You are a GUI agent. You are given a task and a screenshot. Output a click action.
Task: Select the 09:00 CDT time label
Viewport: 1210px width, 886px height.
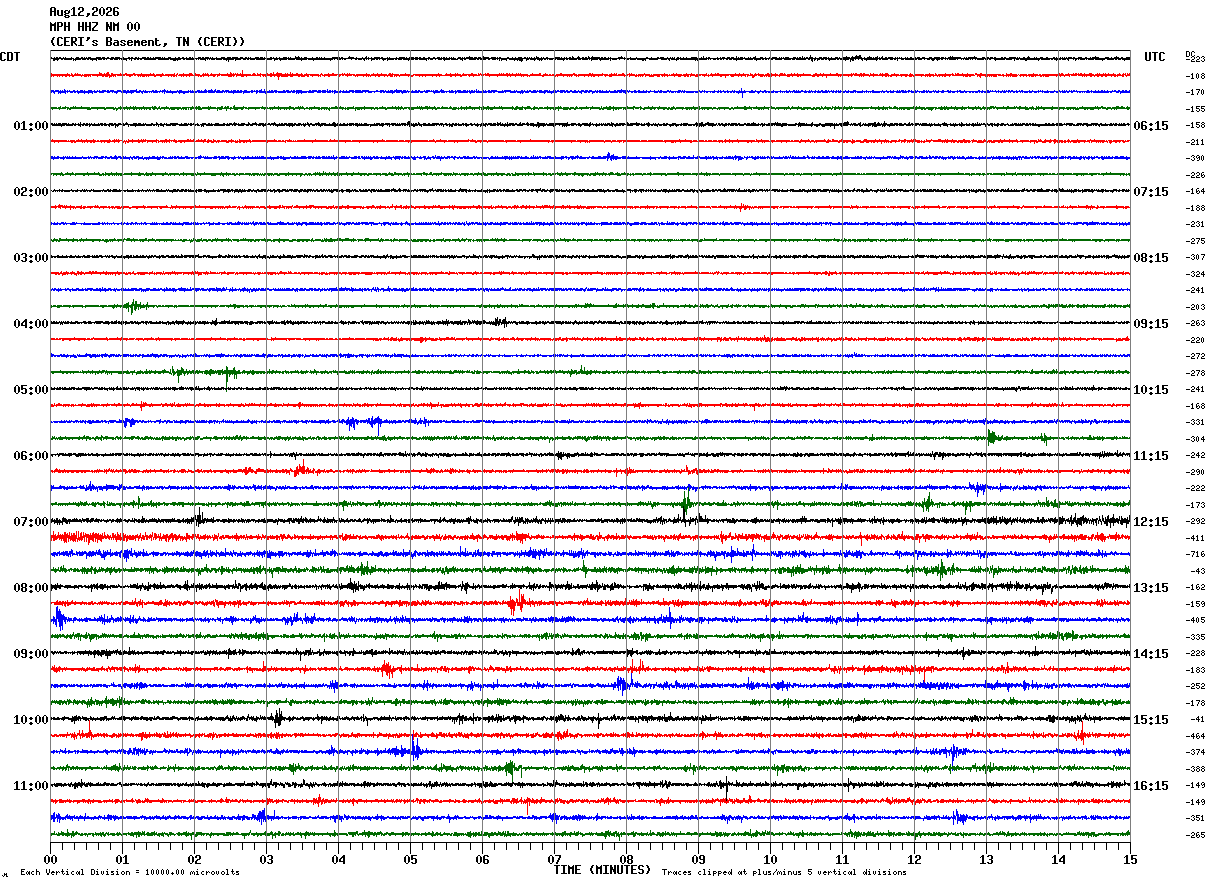(30, 654)
